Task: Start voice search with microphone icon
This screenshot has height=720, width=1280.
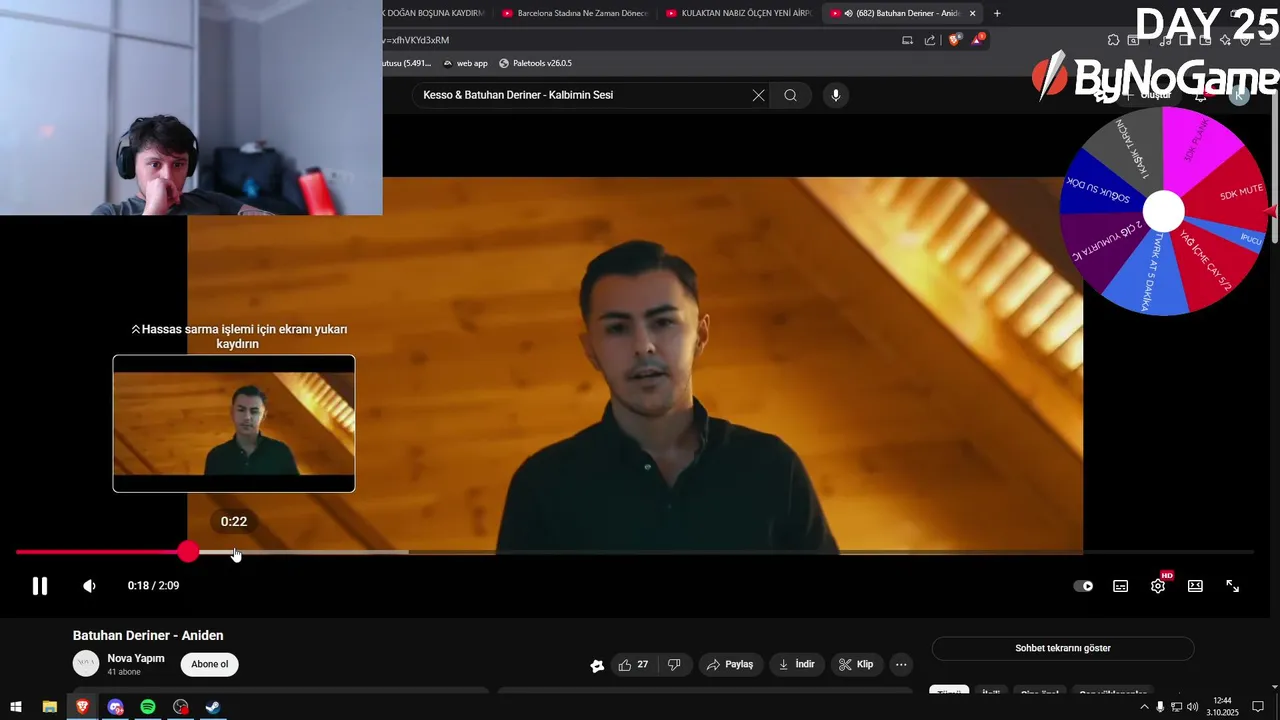Action: click(x=836, y=95)
